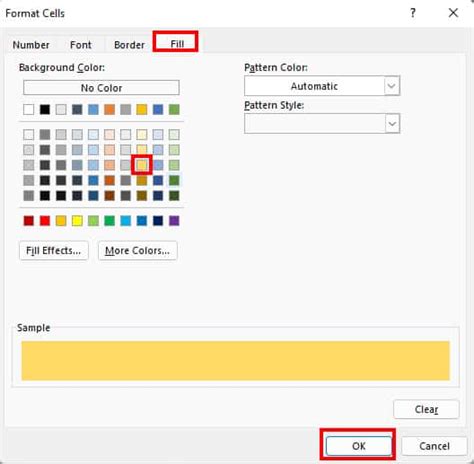
Task: Pick the darkest brown swatch in bottom shade row
Action: click(109, 195)
